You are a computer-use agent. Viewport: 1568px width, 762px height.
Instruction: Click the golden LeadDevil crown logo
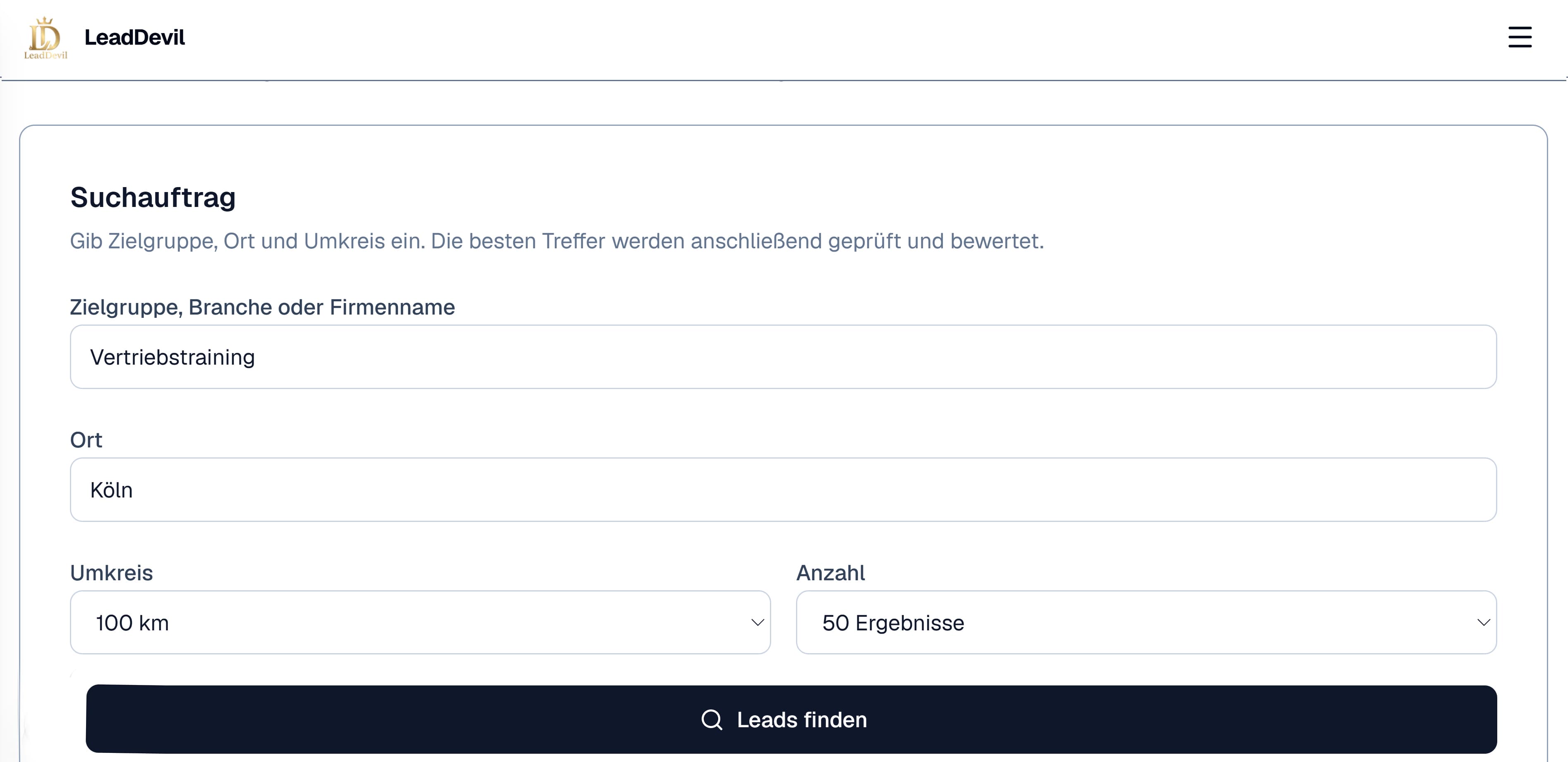tap(46, 38)
